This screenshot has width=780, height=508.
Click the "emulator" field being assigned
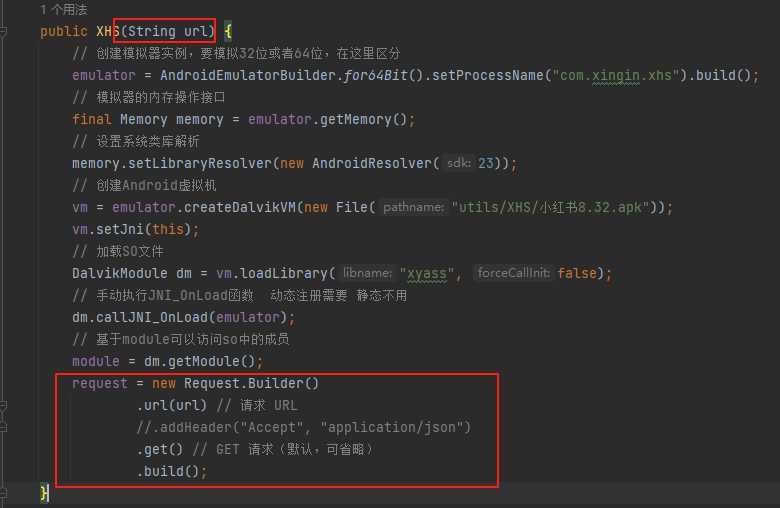tap(103, 76)
